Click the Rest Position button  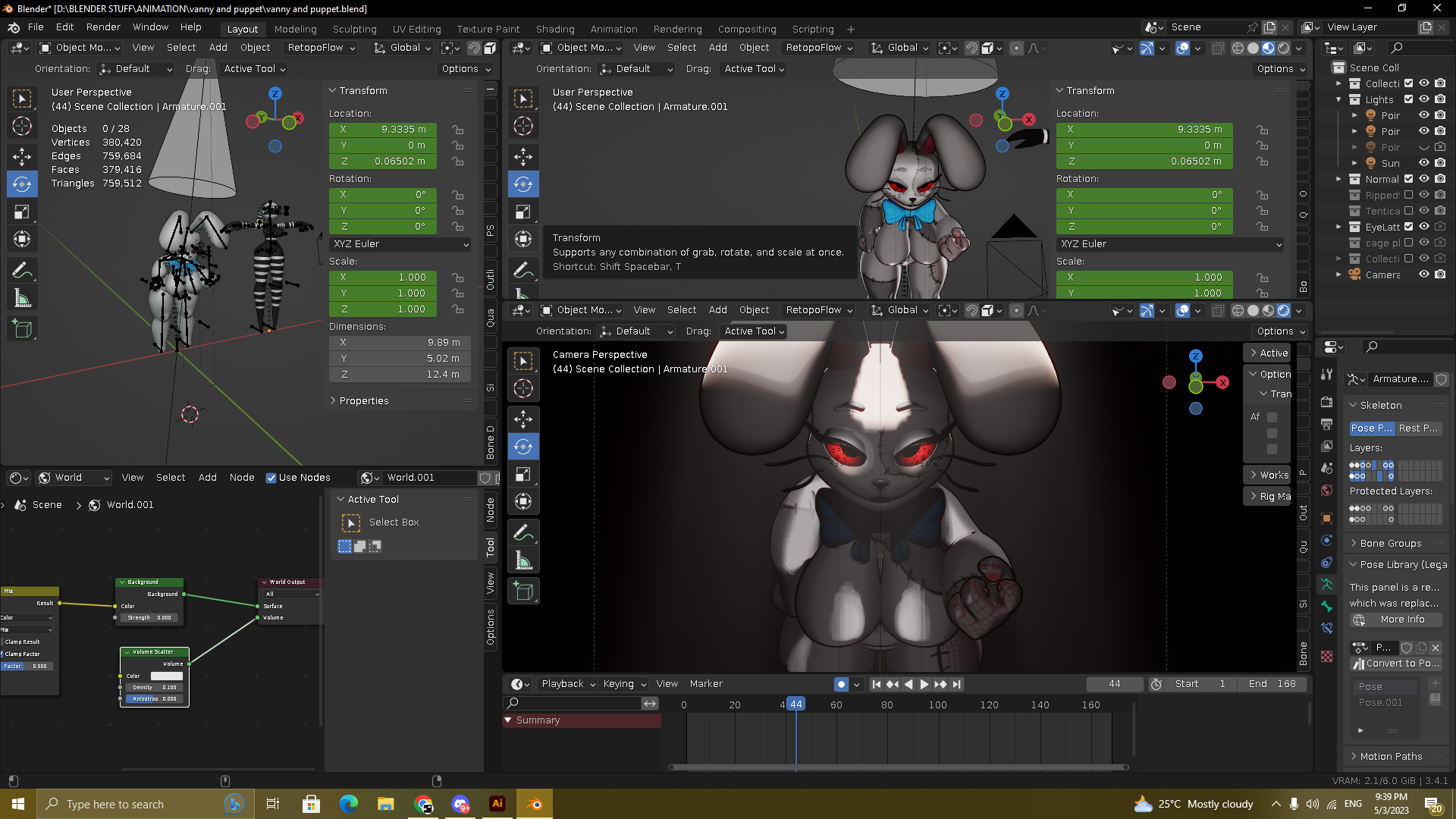1418,428
